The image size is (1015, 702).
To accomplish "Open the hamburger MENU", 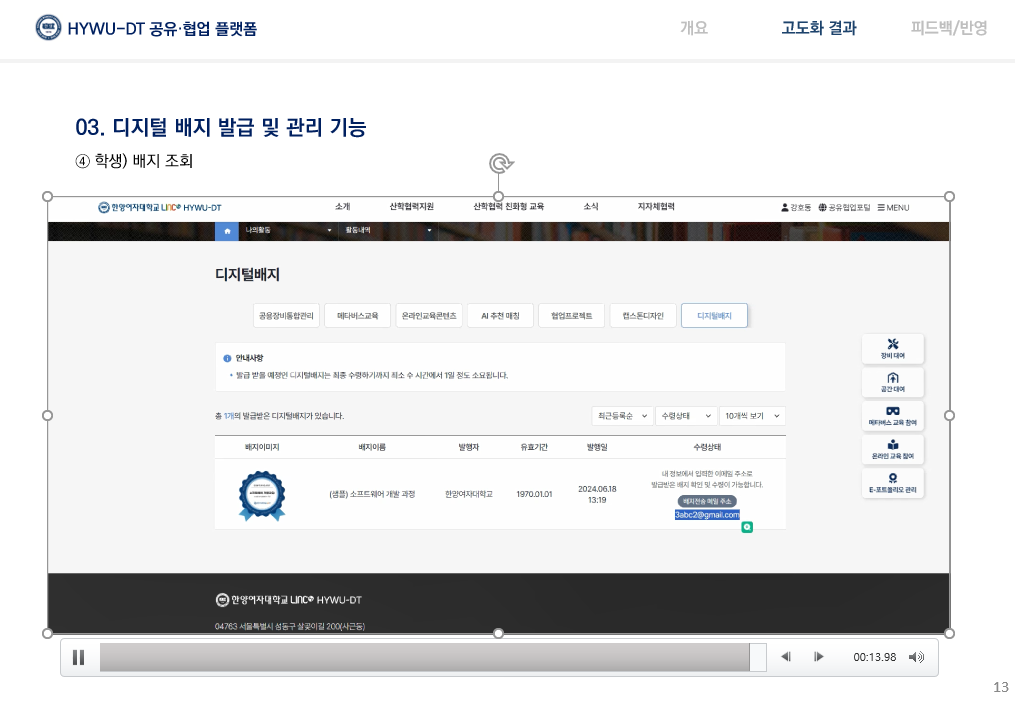I will tap(893, 208).
